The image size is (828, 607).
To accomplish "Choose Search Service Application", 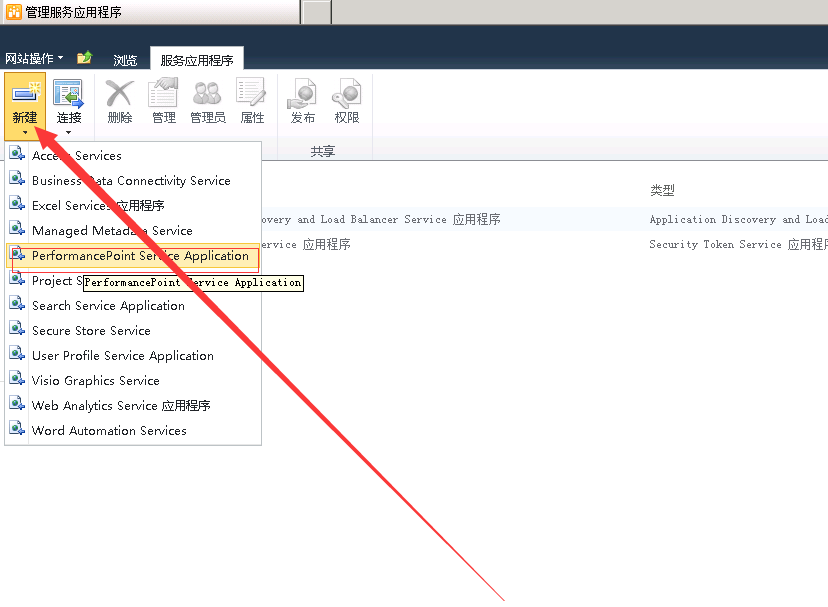I will 133,305.
